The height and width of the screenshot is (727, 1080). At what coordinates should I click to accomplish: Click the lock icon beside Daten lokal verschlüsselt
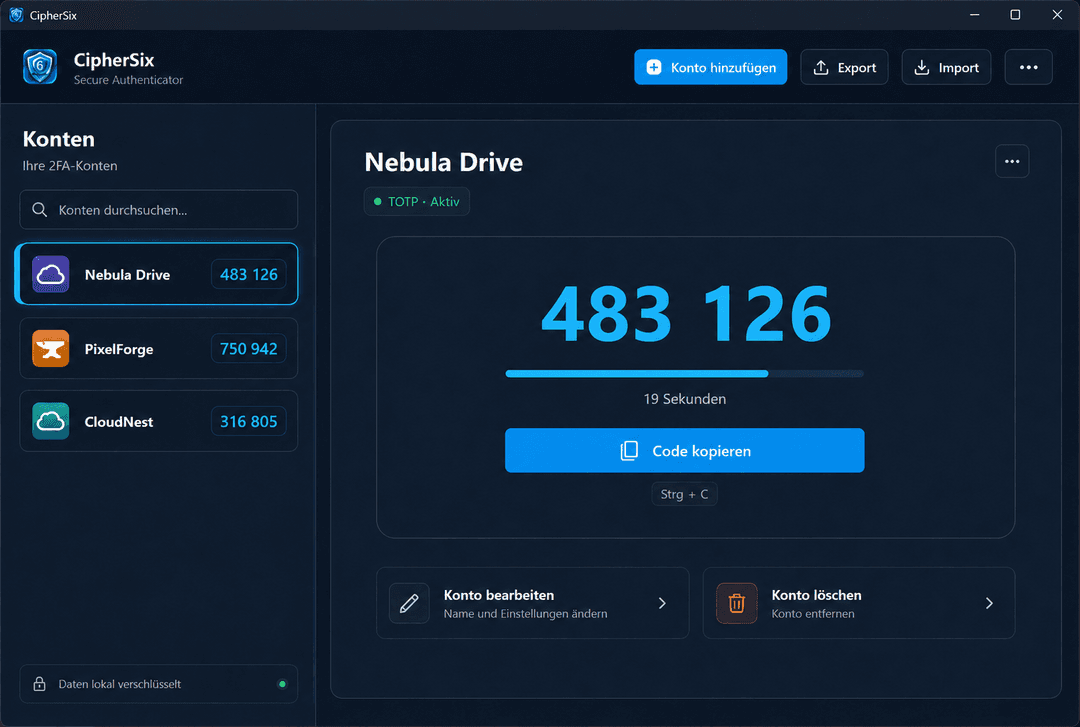click(39, 684)
